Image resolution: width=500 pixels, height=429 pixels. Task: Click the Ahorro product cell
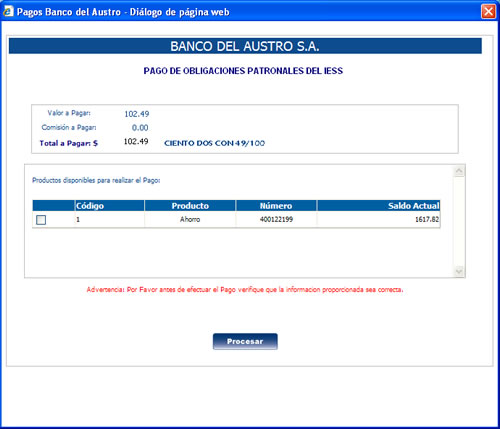coord(190,219)
